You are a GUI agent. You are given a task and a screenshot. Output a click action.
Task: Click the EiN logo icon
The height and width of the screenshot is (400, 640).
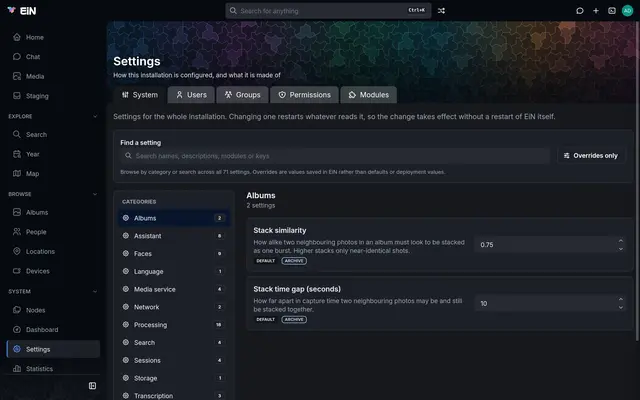(x=11, y=10)
